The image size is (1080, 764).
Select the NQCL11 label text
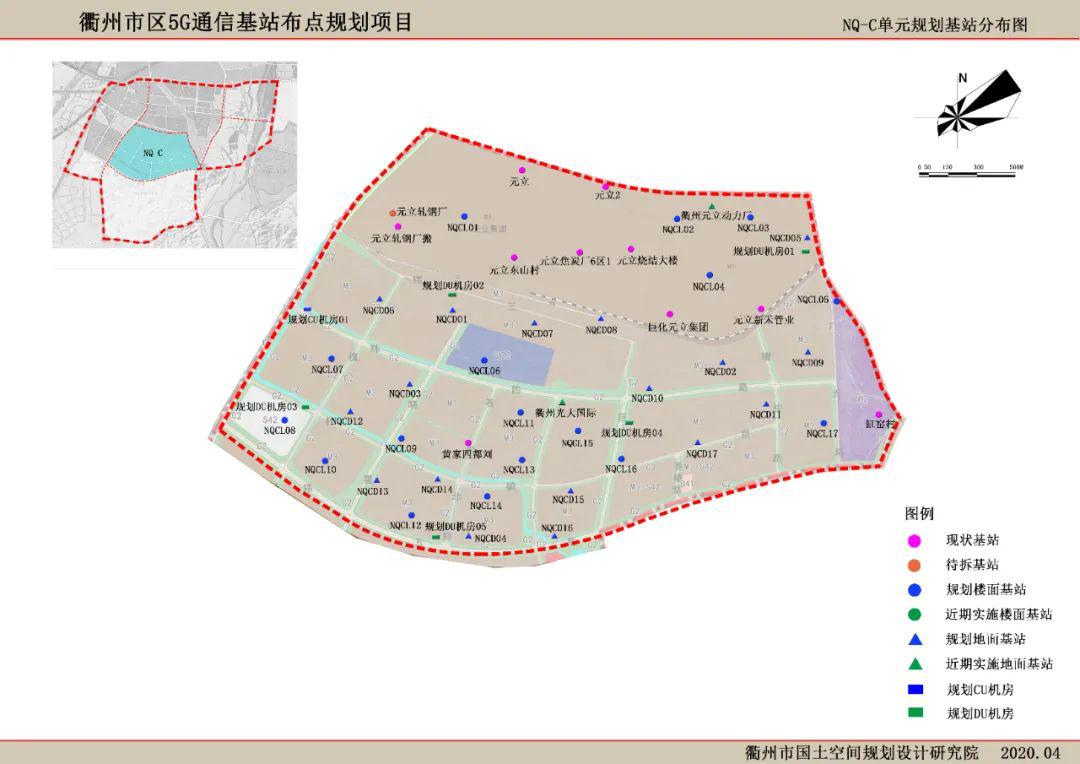519,424
